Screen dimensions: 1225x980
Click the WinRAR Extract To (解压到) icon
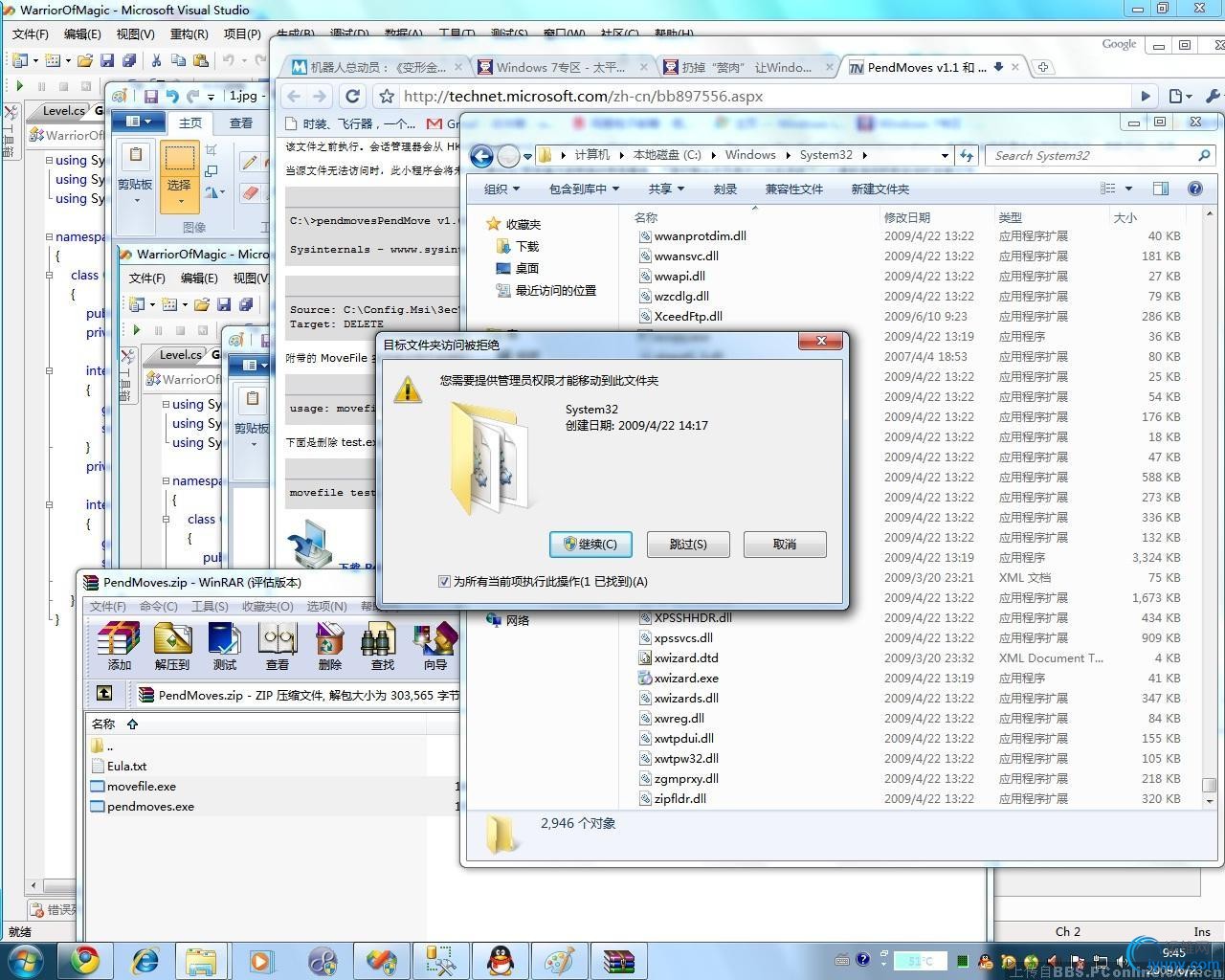[x=172, y=645]
